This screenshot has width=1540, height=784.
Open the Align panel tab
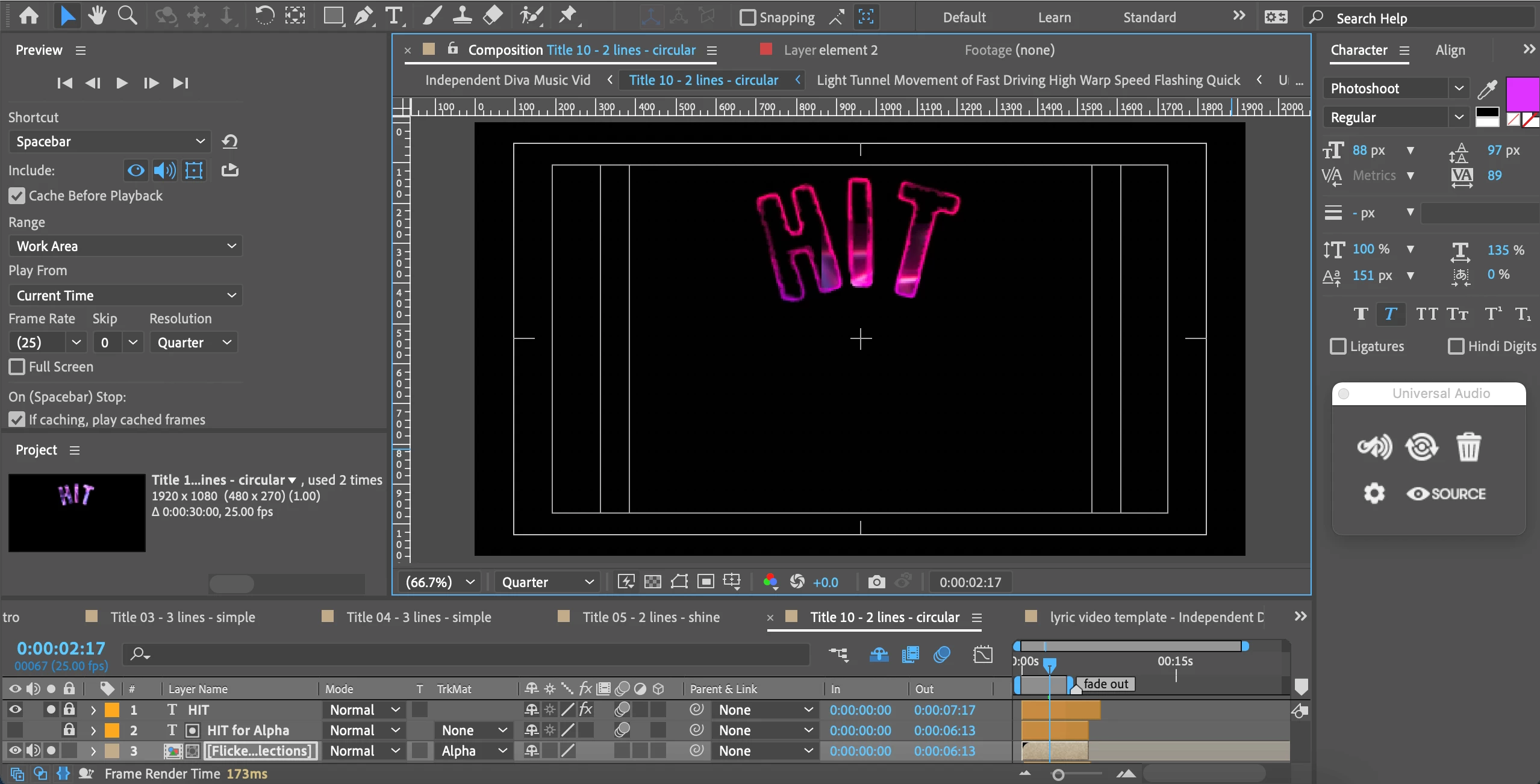point(1450,51)
